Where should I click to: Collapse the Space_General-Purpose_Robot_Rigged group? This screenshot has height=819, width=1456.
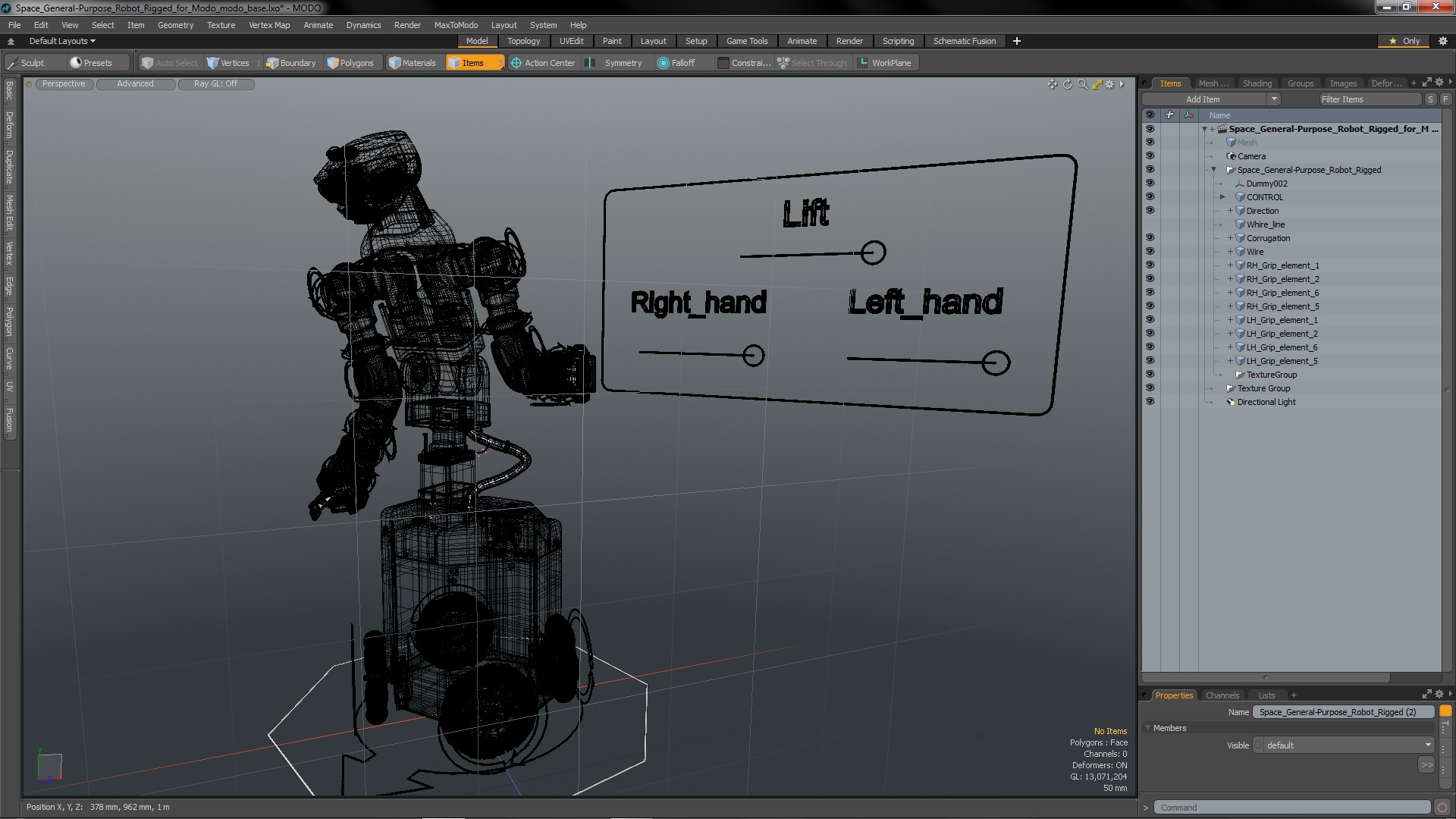tap(1213, 170)
